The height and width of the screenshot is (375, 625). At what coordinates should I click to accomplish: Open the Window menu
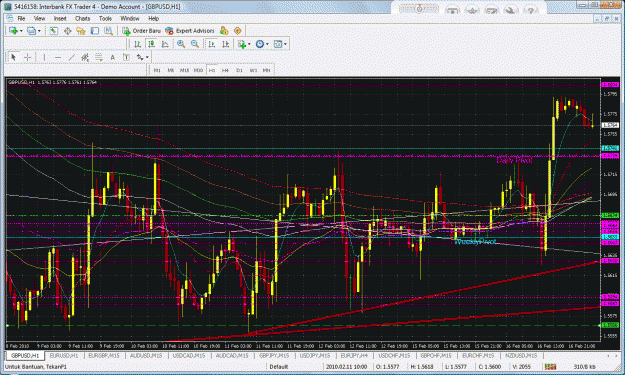coord(130,18)
